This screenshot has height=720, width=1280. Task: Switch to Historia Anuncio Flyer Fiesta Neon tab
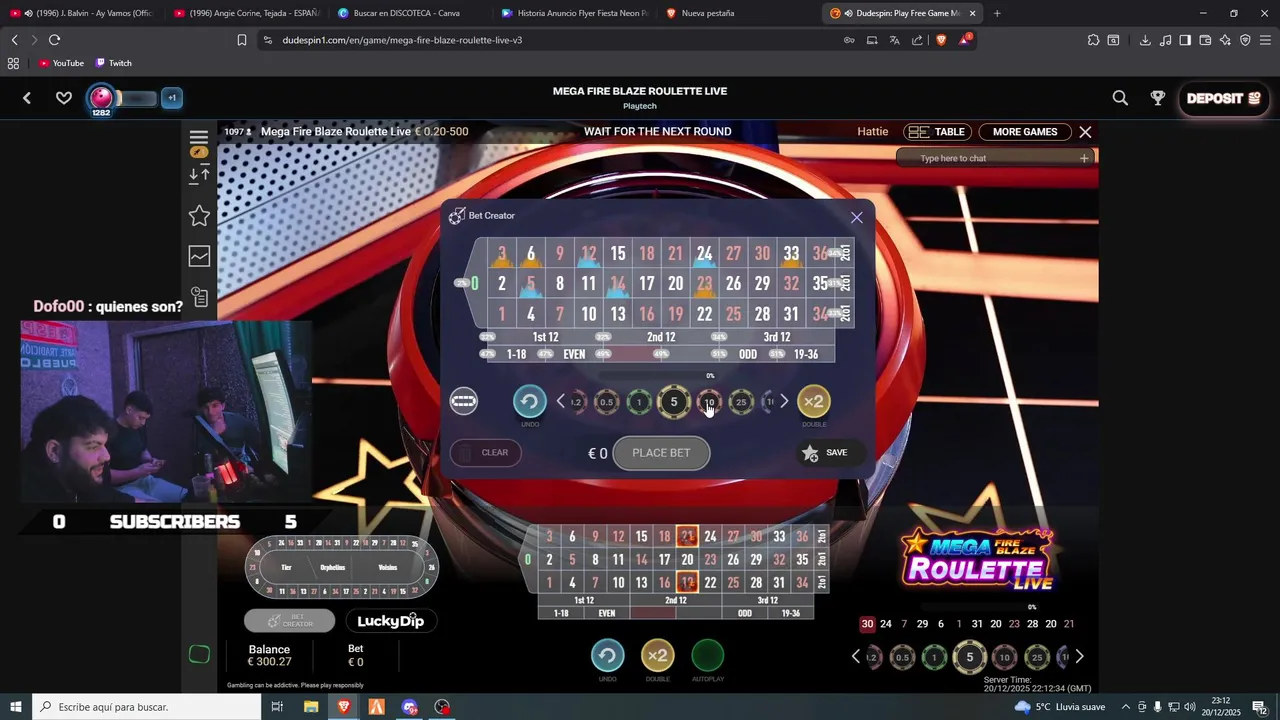pos(574,13)
